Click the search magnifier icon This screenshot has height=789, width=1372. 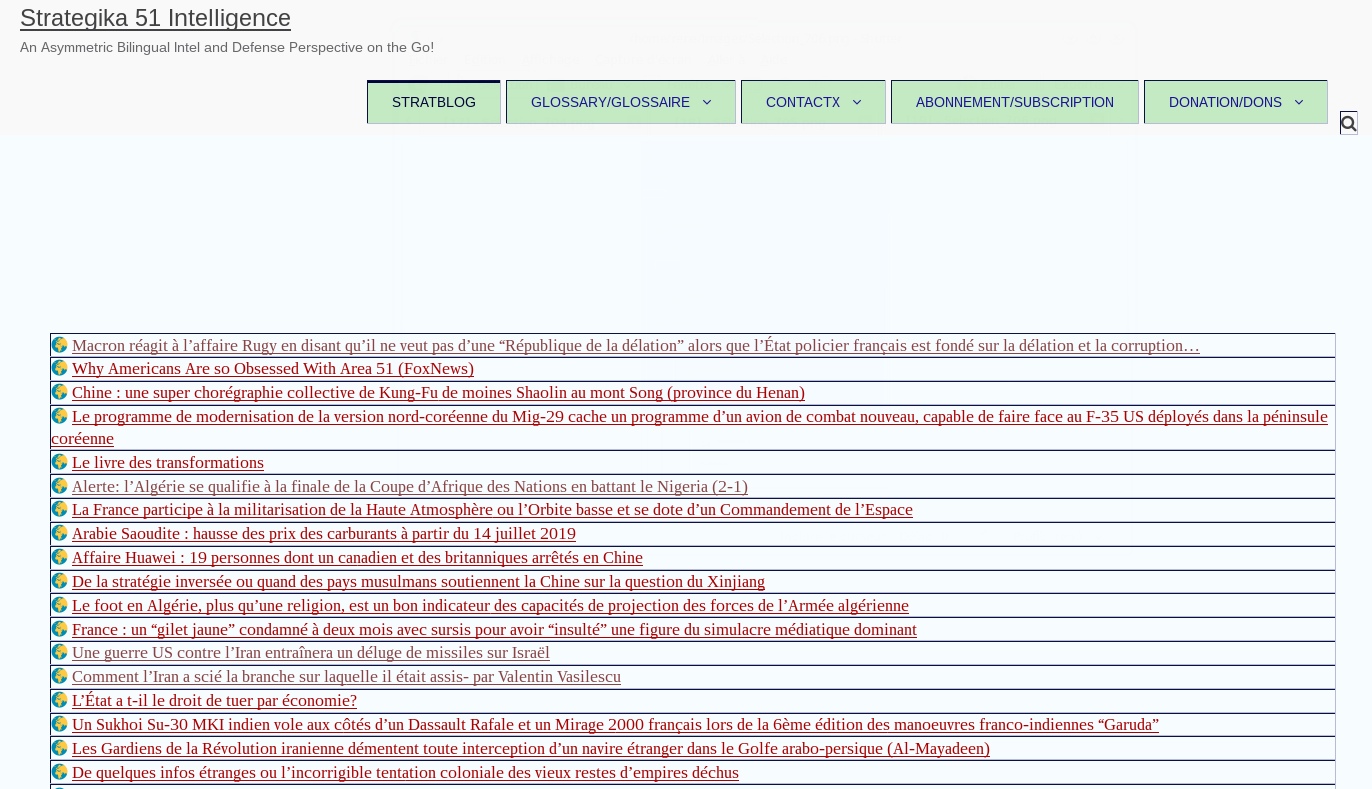click(x=1348, y=123)
